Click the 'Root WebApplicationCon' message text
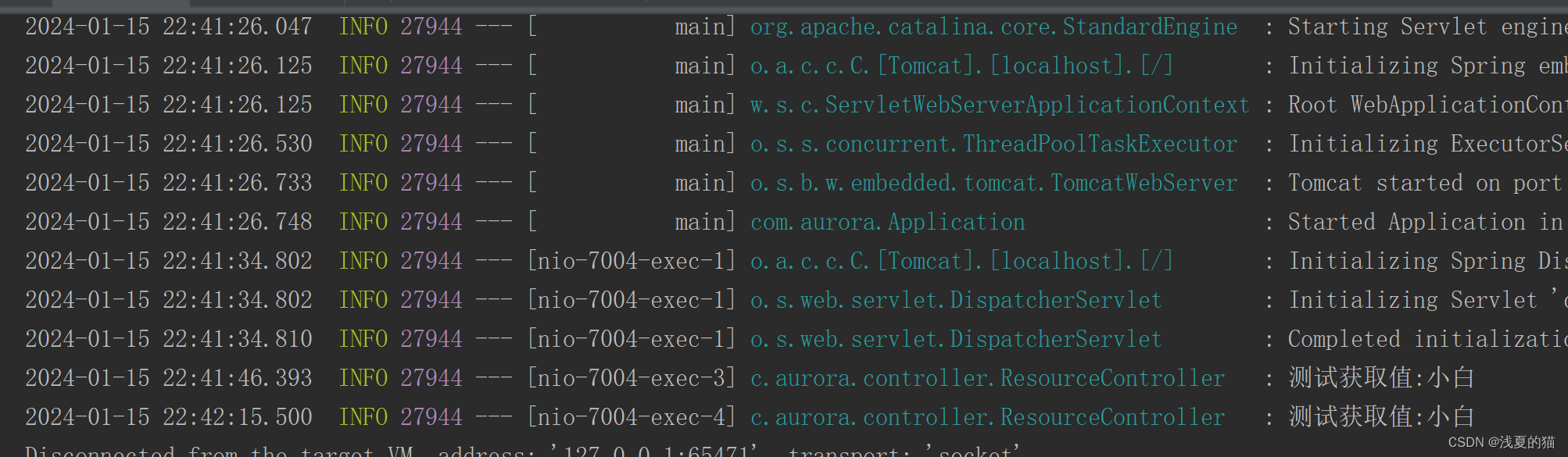 pos(1427,105)
